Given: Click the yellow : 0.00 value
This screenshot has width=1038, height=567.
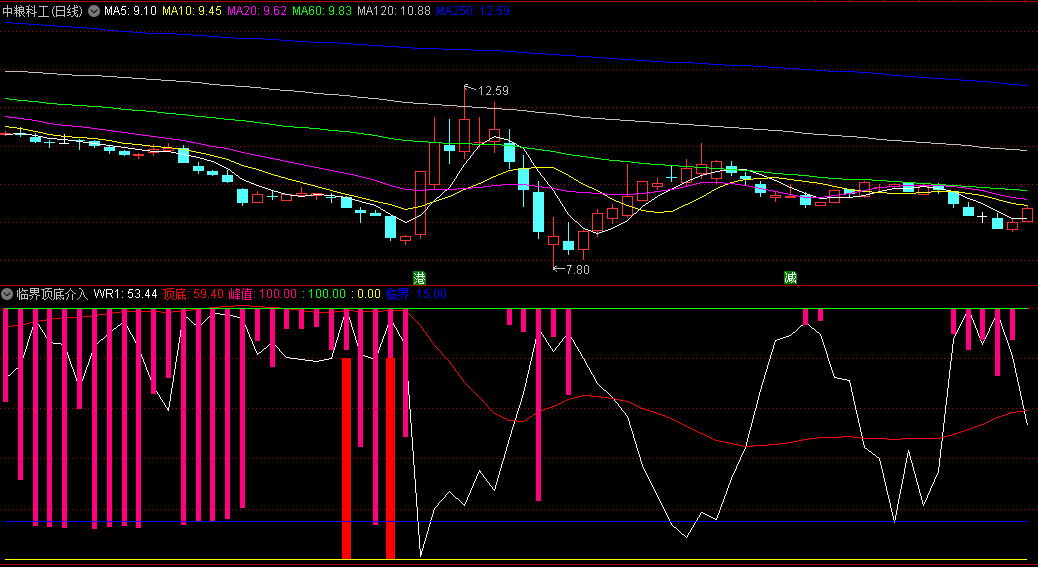Looking at the screenshot, I should 365,294.
